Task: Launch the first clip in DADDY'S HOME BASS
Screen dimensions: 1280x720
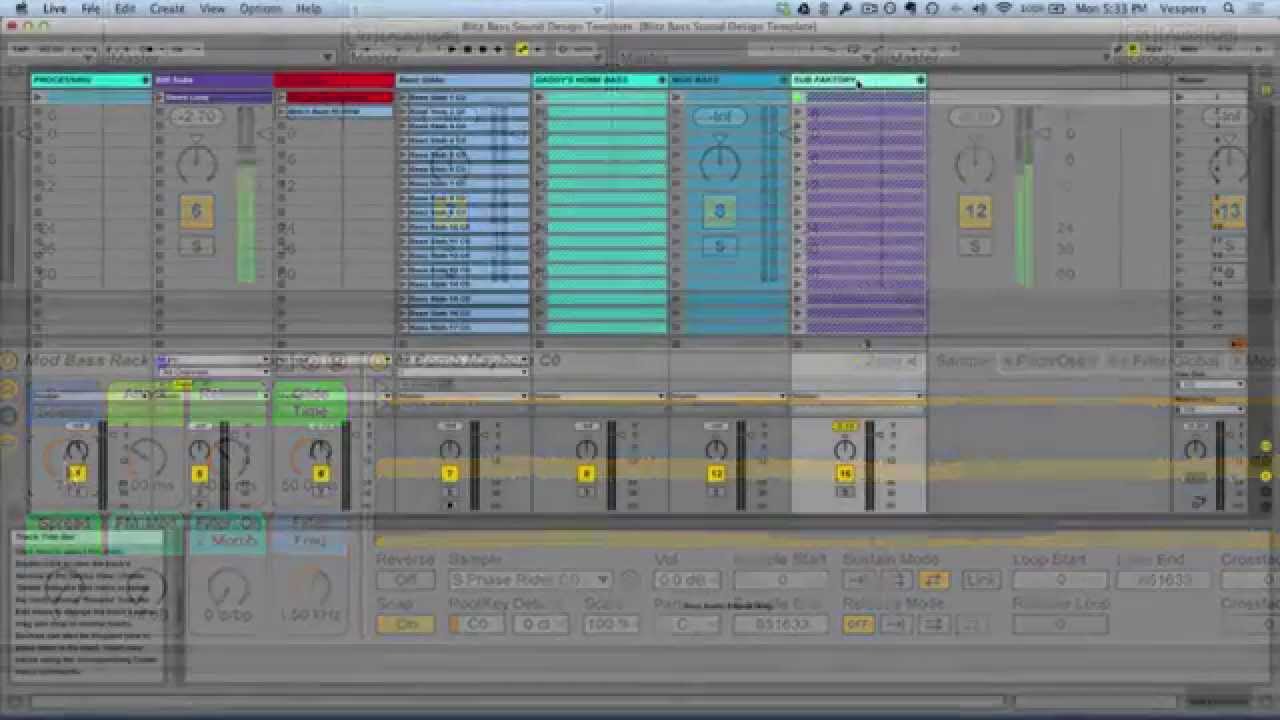Action: (540, 97)
